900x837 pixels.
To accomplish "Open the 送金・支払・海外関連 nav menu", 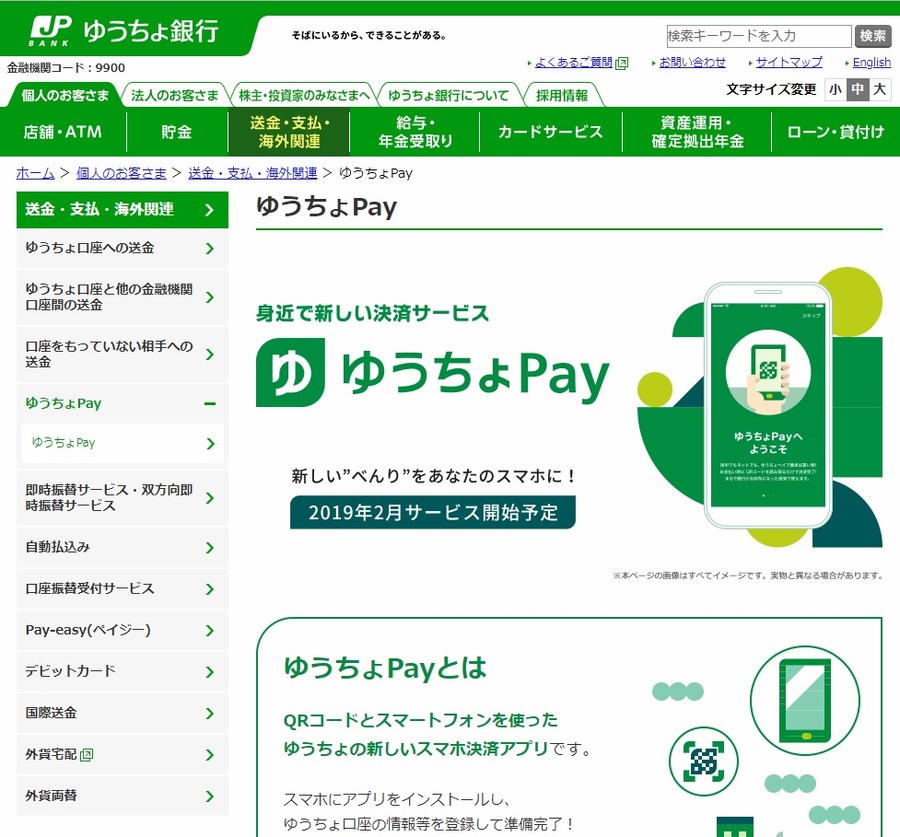I will [289, 132].
